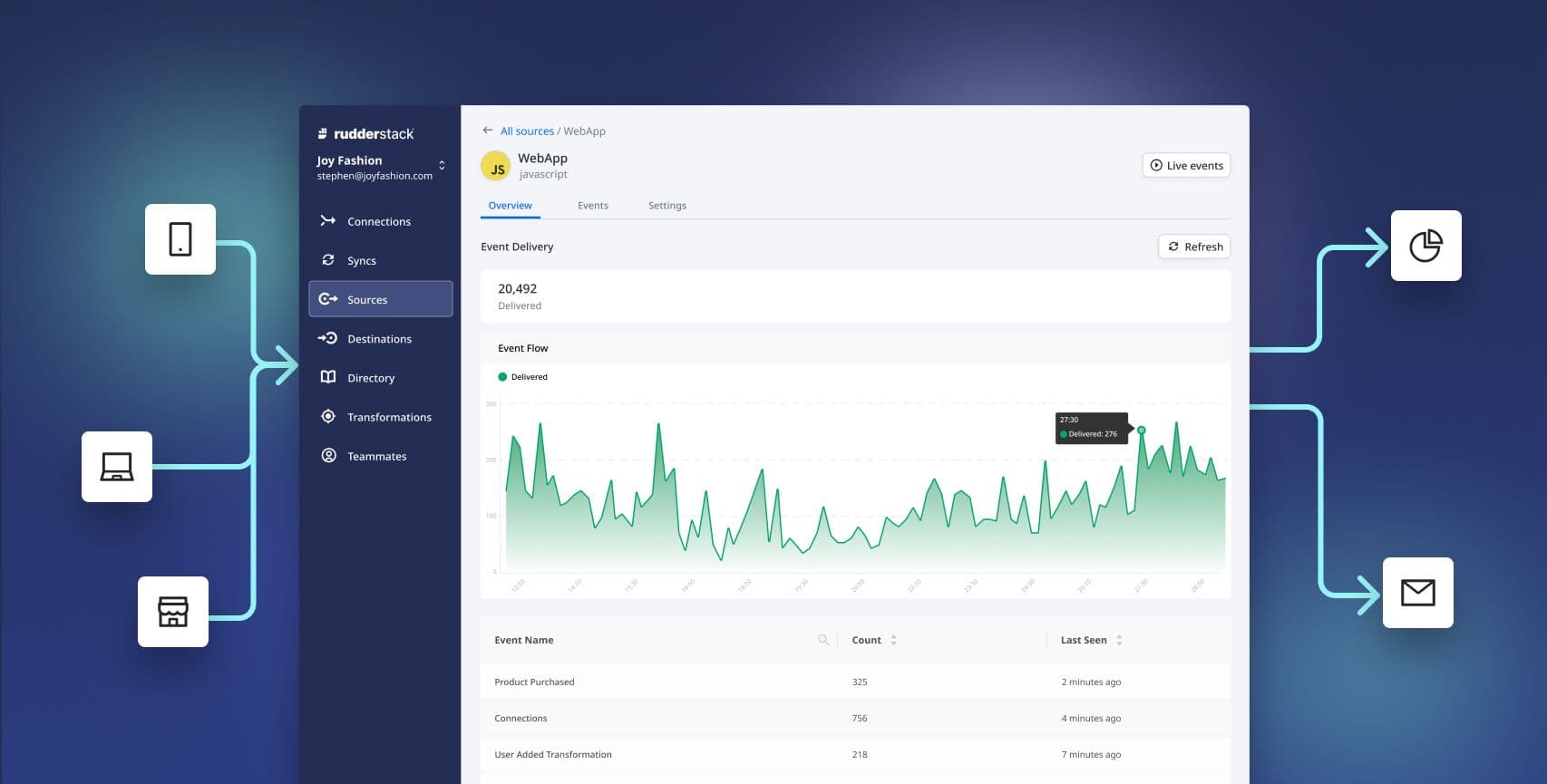Click the Live events button
Viewport: 1547px width, 784px height.
[1186, 166]
